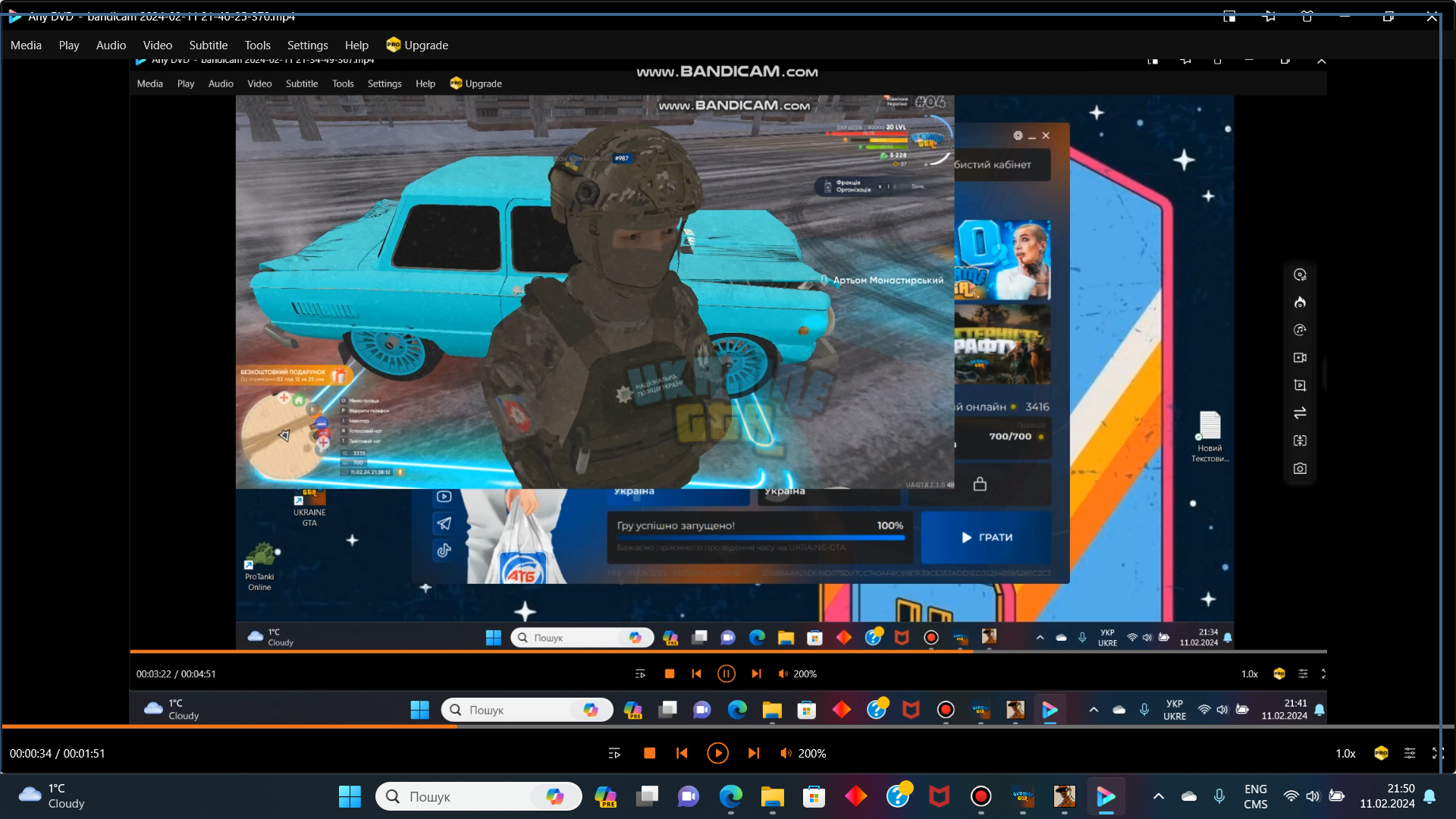This screenshot has height=819, width=1456.
Task: Click the microphone icon in the bottom system tray
Action: [x=1219, y=797]
